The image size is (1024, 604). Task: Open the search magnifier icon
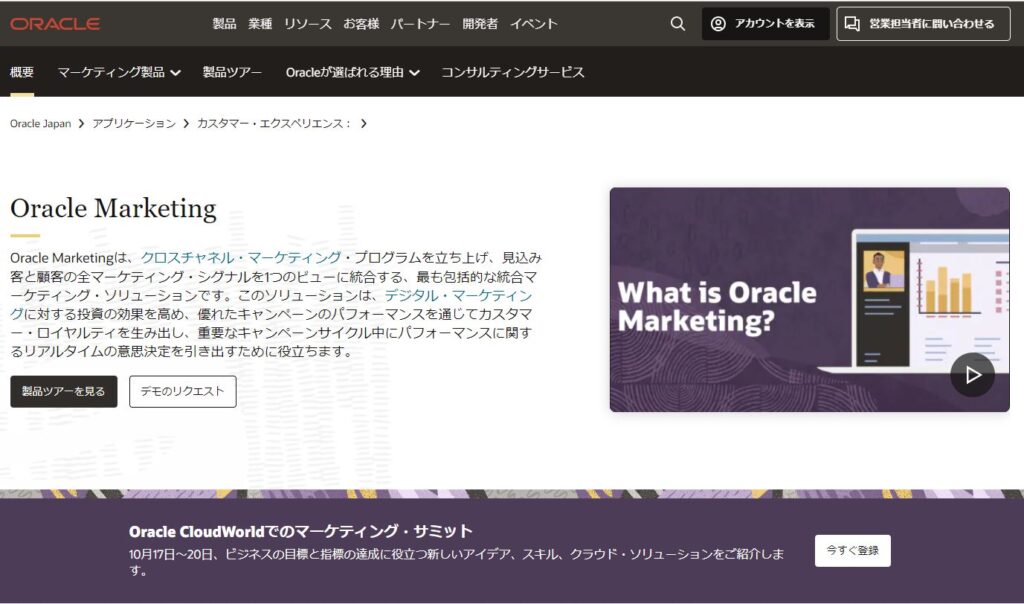(x=678, y=24)
